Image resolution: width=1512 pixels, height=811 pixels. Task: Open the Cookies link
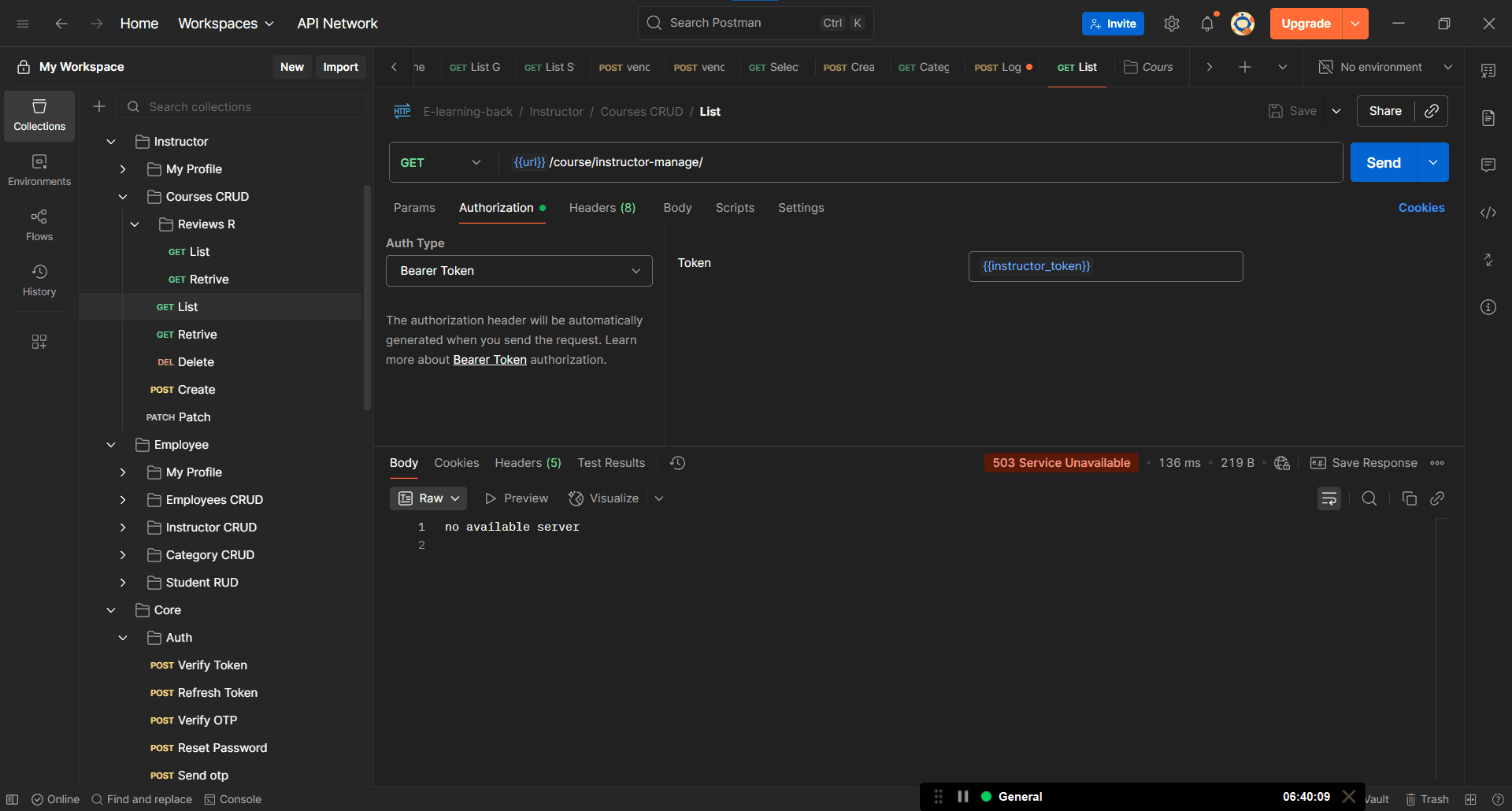pos(1421,208)
